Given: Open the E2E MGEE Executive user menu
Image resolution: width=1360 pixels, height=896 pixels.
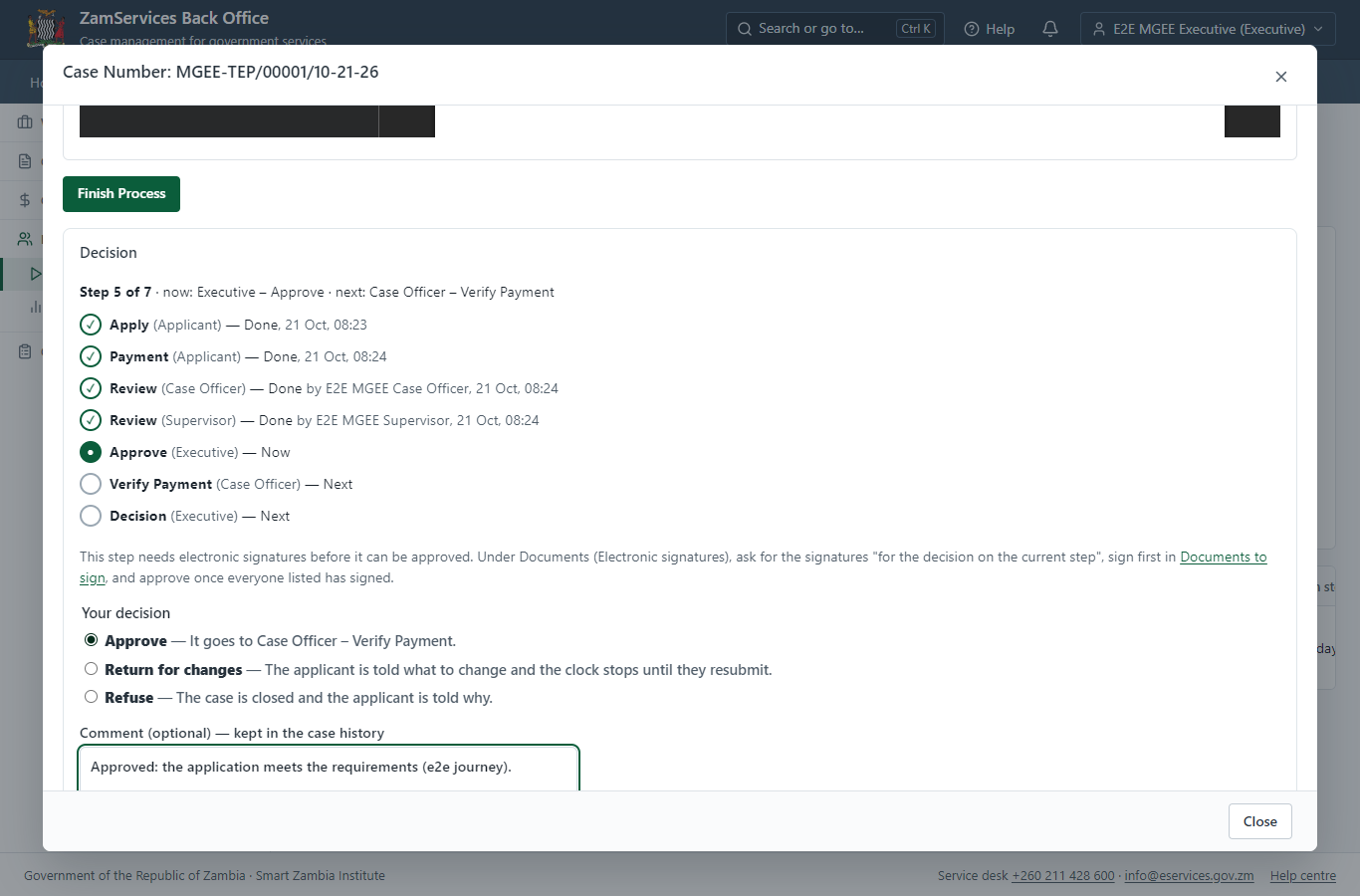Looking at the screenshot, I should 1208,29.
